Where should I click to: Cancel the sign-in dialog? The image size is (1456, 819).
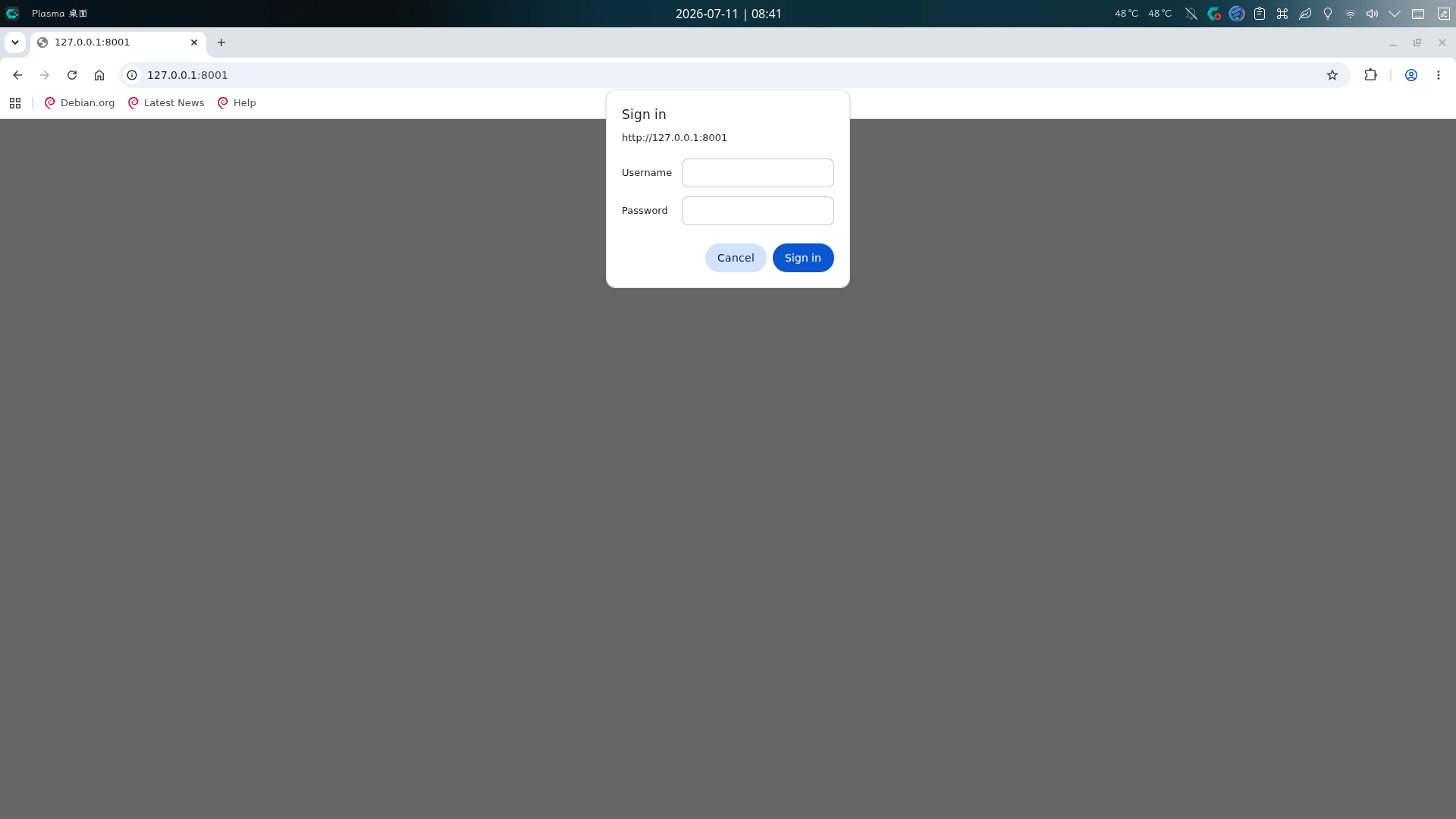pyautogui.click(x=736, y=258)
